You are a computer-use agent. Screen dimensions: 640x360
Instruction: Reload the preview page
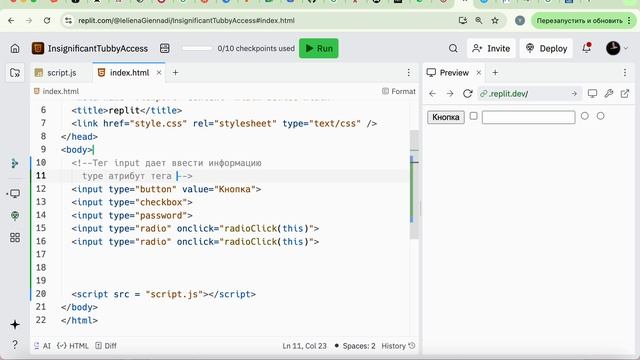(467, 94)
